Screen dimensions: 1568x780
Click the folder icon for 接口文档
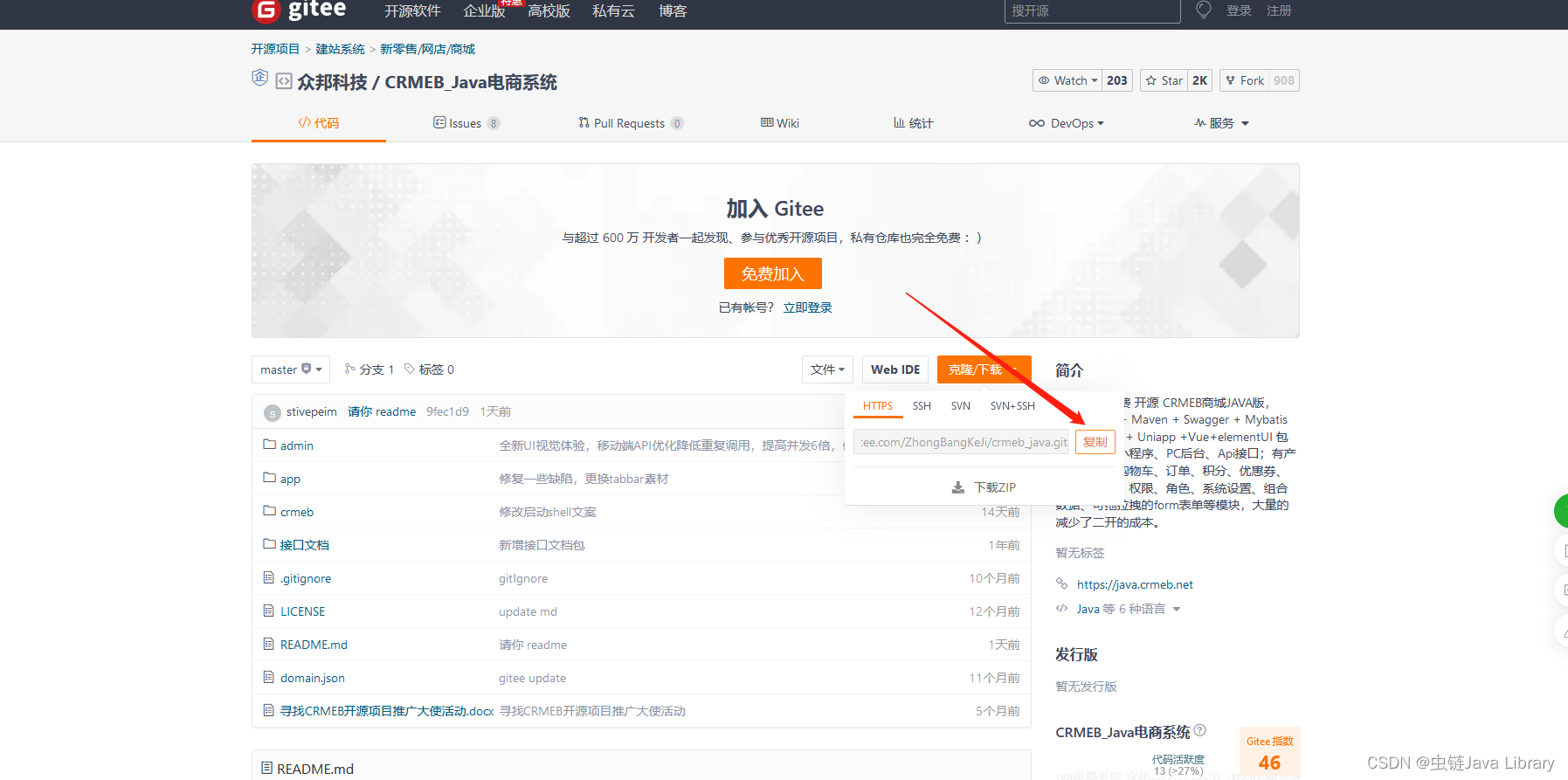coord(269,544)
